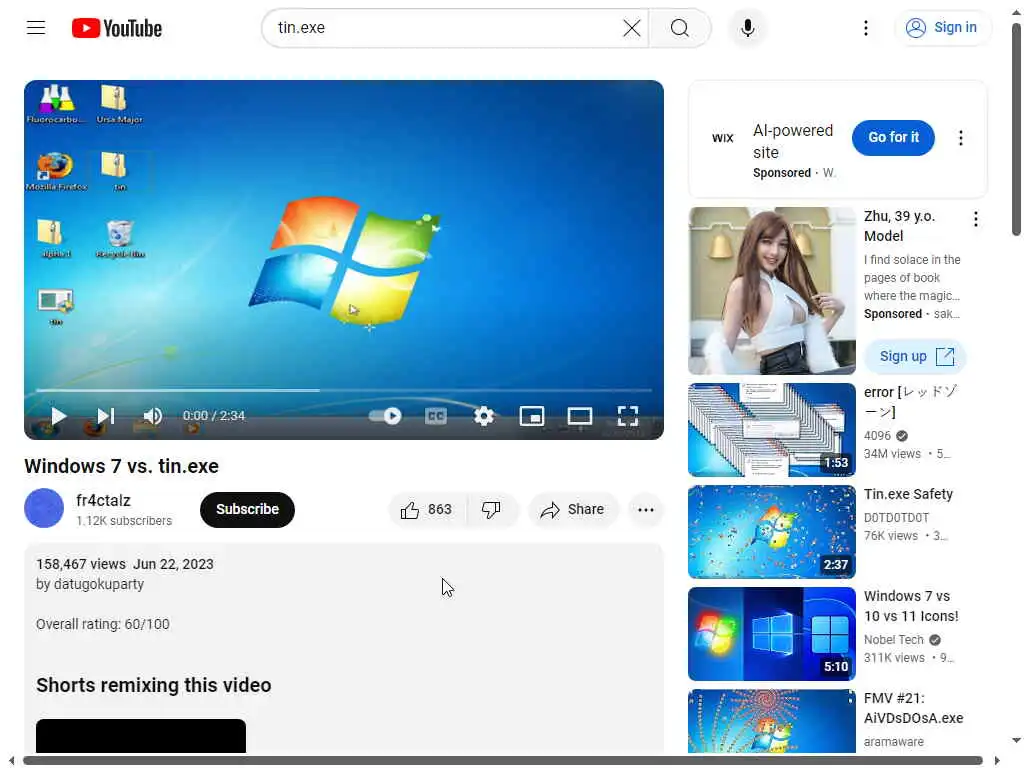
Task: Open the fr4ctalz channel avatar
Action: (x=44, y=508)
